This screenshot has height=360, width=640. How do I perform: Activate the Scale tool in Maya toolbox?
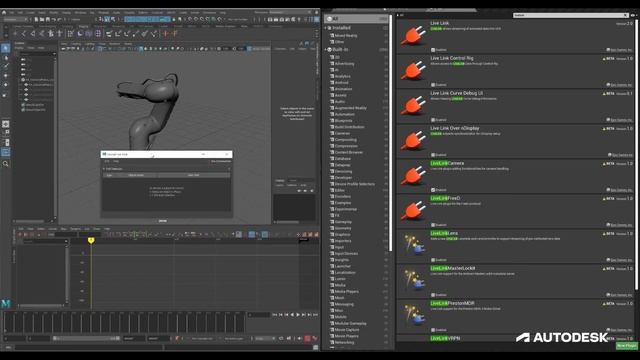point(5,95)
